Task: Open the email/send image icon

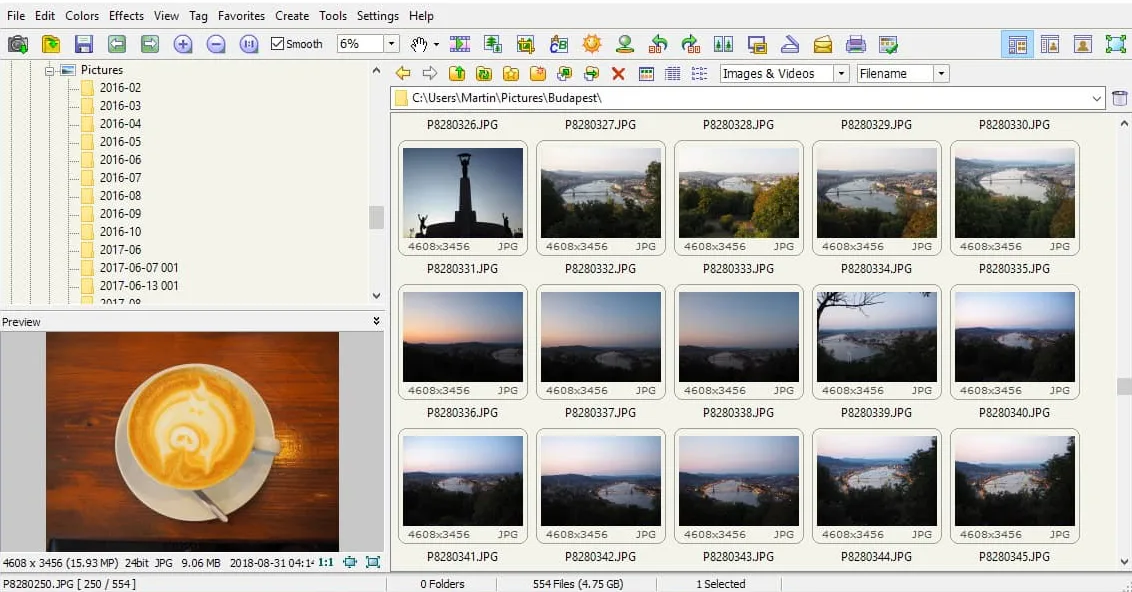Action: click(822, 43)
